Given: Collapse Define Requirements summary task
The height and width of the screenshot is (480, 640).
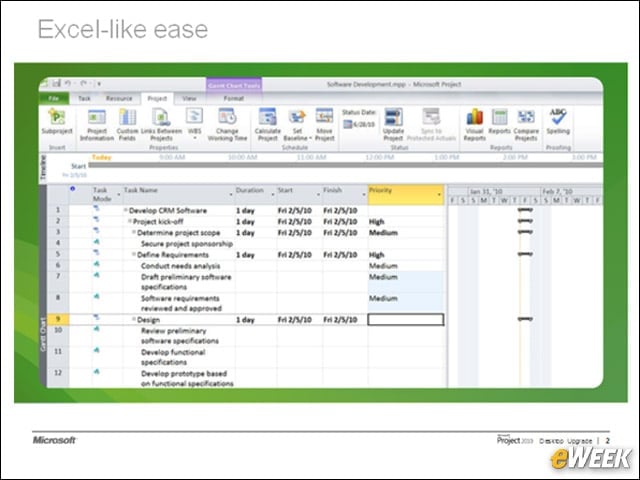Looking at the screenshot, I should [x=134, y=254].
